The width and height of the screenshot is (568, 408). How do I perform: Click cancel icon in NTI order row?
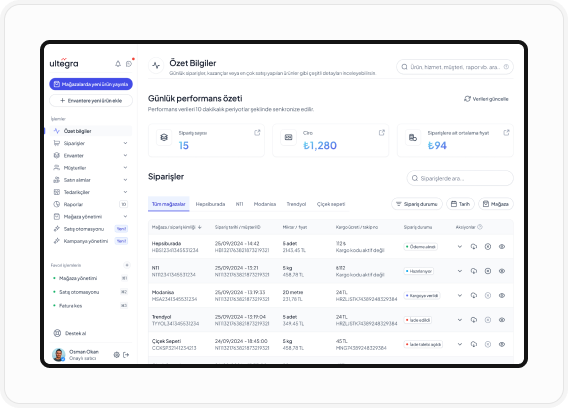pyautogui.click(x=488, y=271)
